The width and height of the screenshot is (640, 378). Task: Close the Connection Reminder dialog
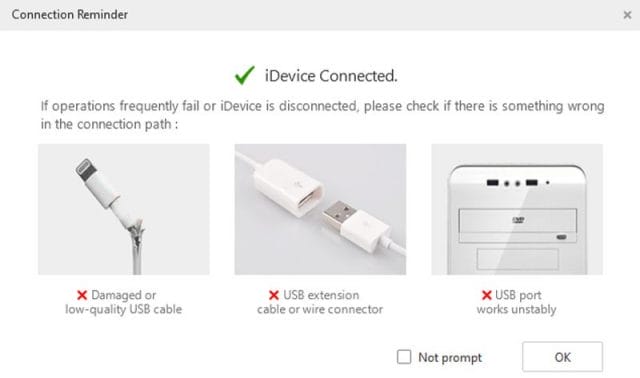[627, 15]
